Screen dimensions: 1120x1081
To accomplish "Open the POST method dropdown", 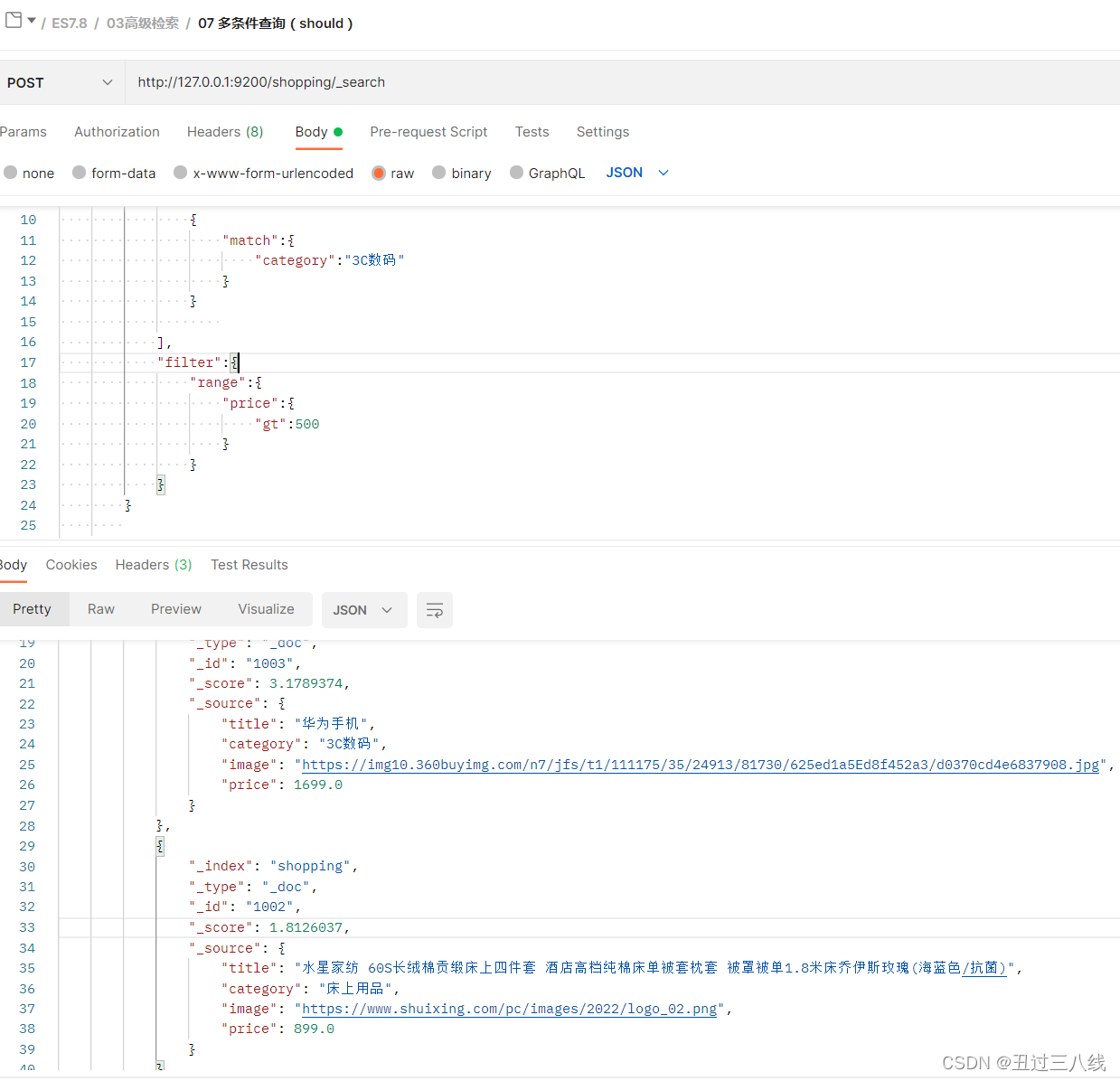I will [x=61, y=82].
